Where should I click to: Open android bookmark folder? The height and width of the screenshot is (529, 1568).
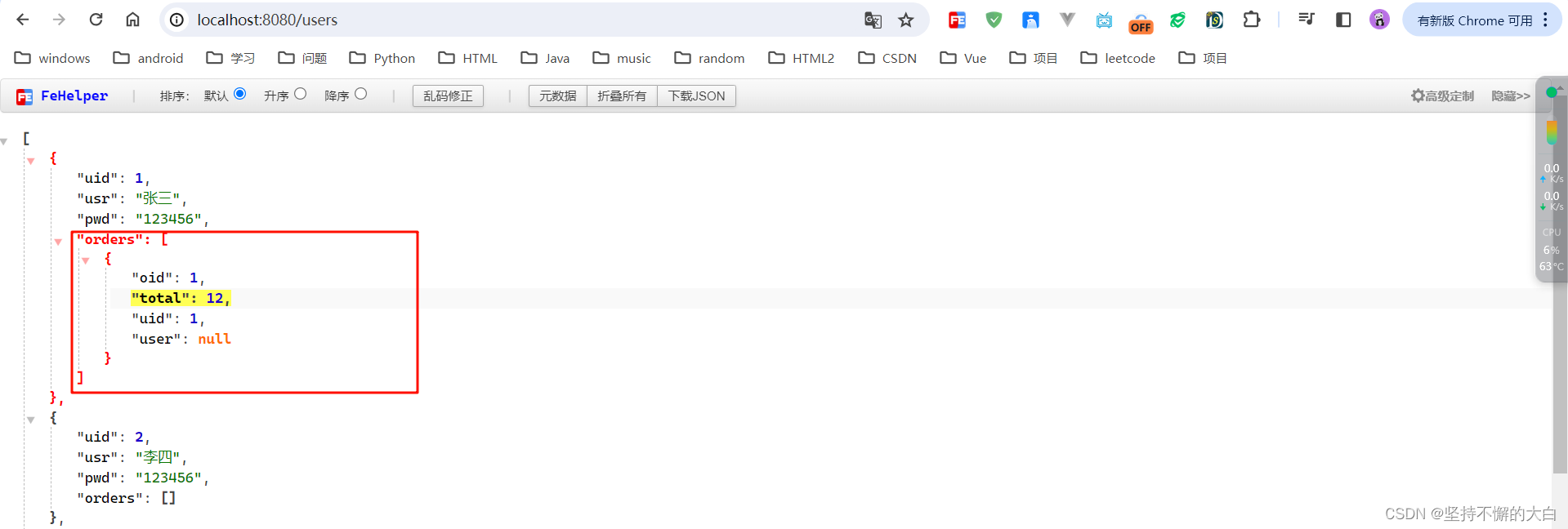pos(148,58)
